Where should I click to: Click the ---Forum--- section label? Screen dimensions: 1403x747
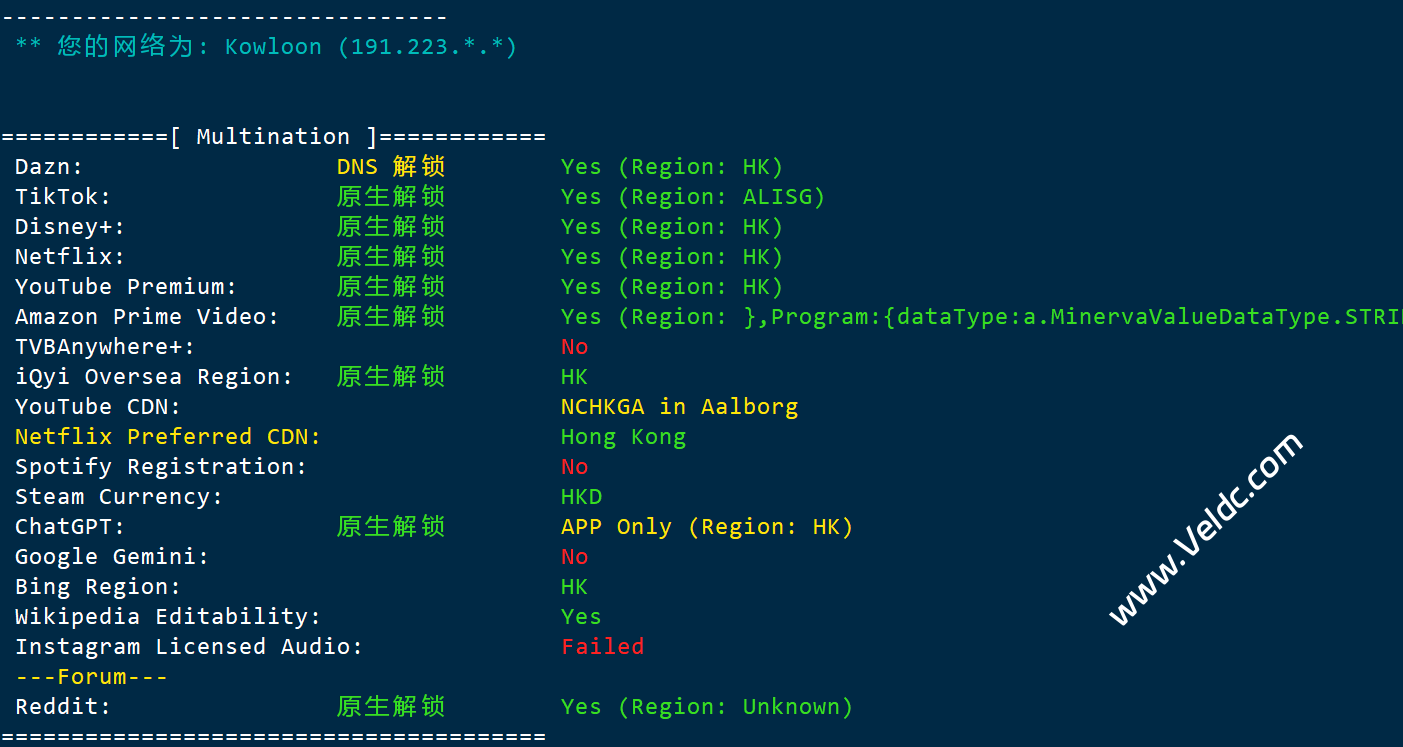[91, 677]
